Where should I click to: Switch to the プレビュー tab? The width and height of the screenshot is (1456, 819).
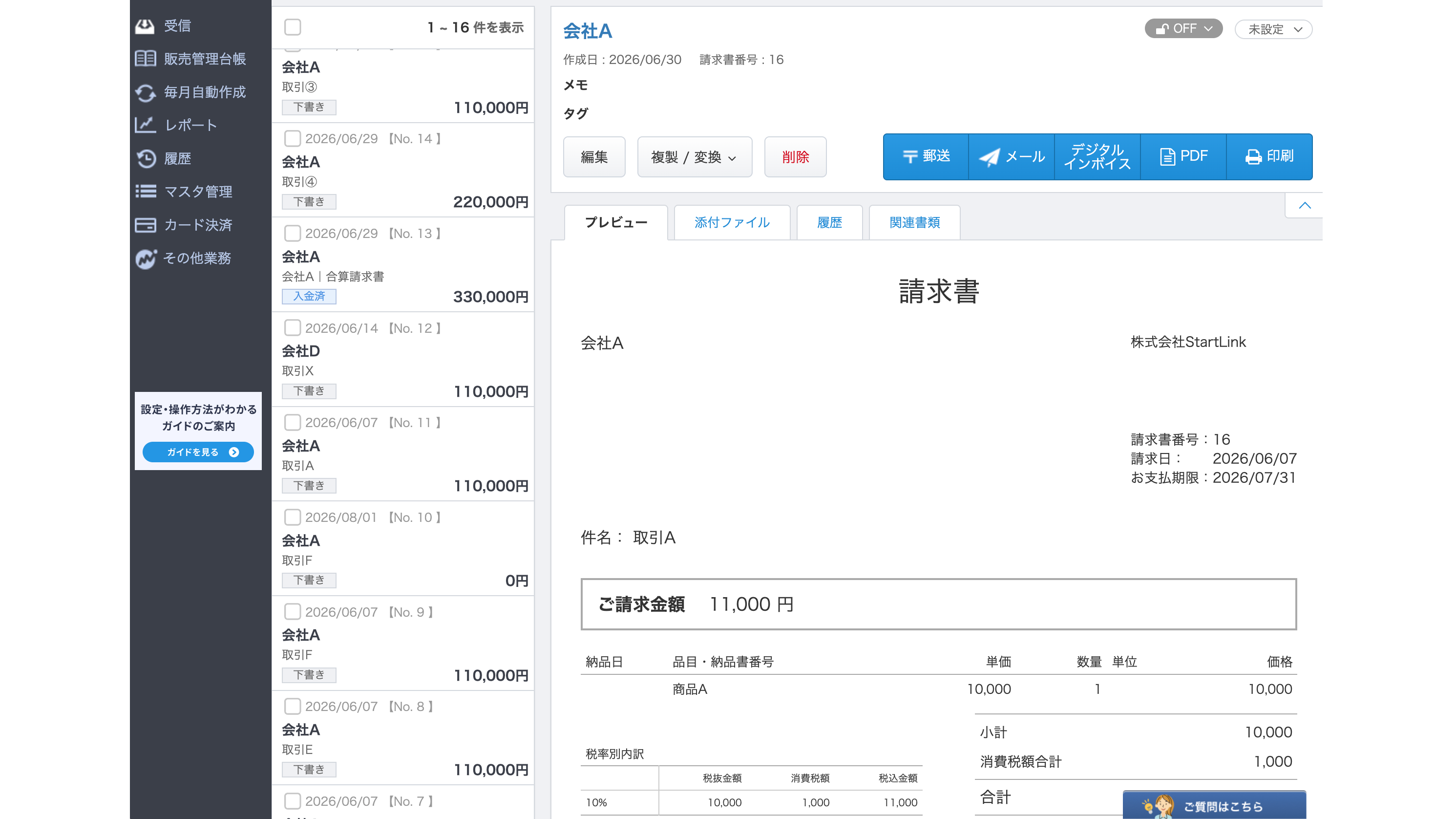coord(616,222)
